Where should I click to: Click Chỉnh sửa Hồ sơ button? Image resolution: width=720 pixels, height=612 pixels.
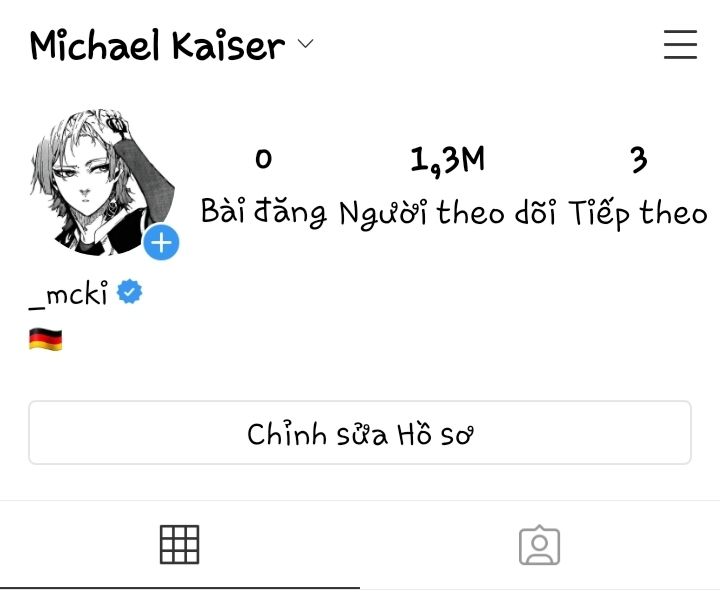[x=360, y=432]
